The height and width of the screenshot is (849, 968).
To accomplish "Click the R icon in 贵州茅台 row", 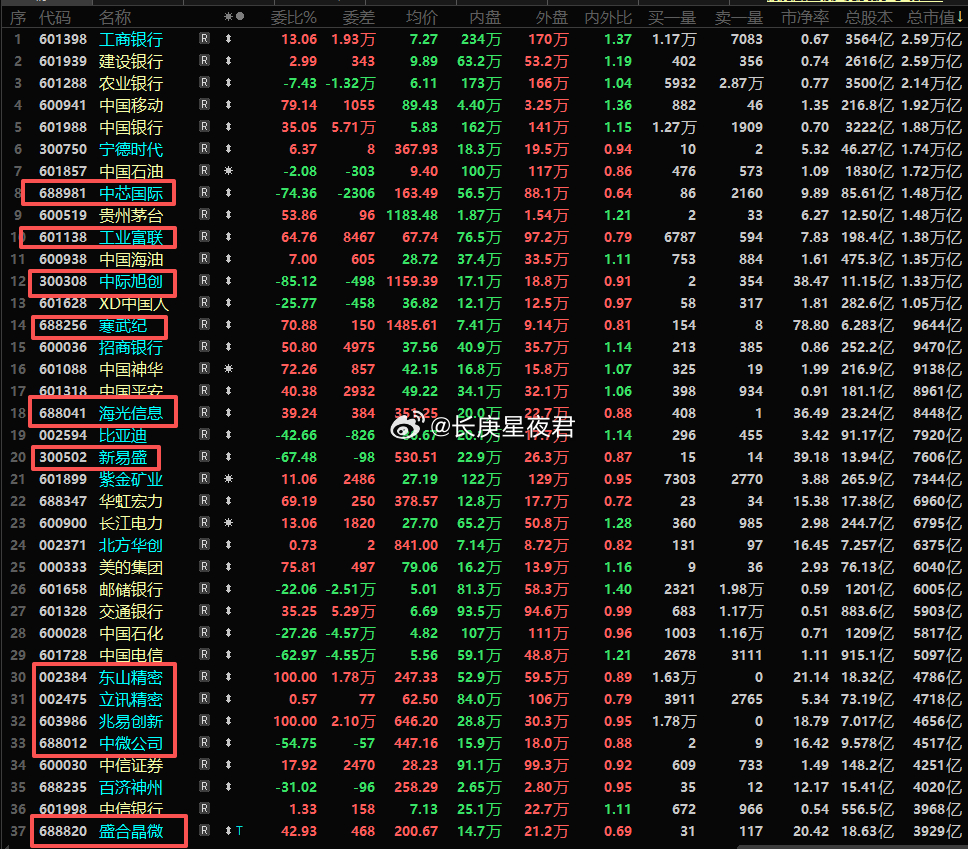I will tap(204, 215).
